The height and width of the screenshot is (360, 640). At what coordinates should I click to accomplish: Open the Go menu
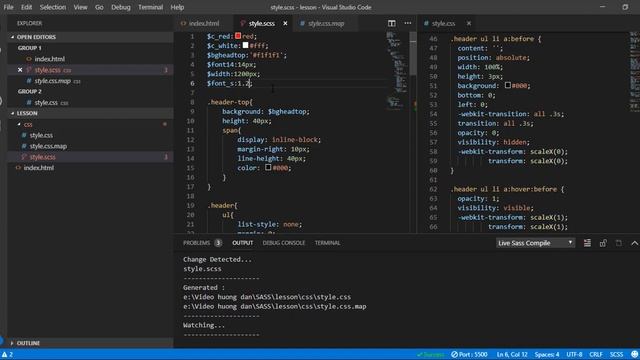(x=99, y=7)
